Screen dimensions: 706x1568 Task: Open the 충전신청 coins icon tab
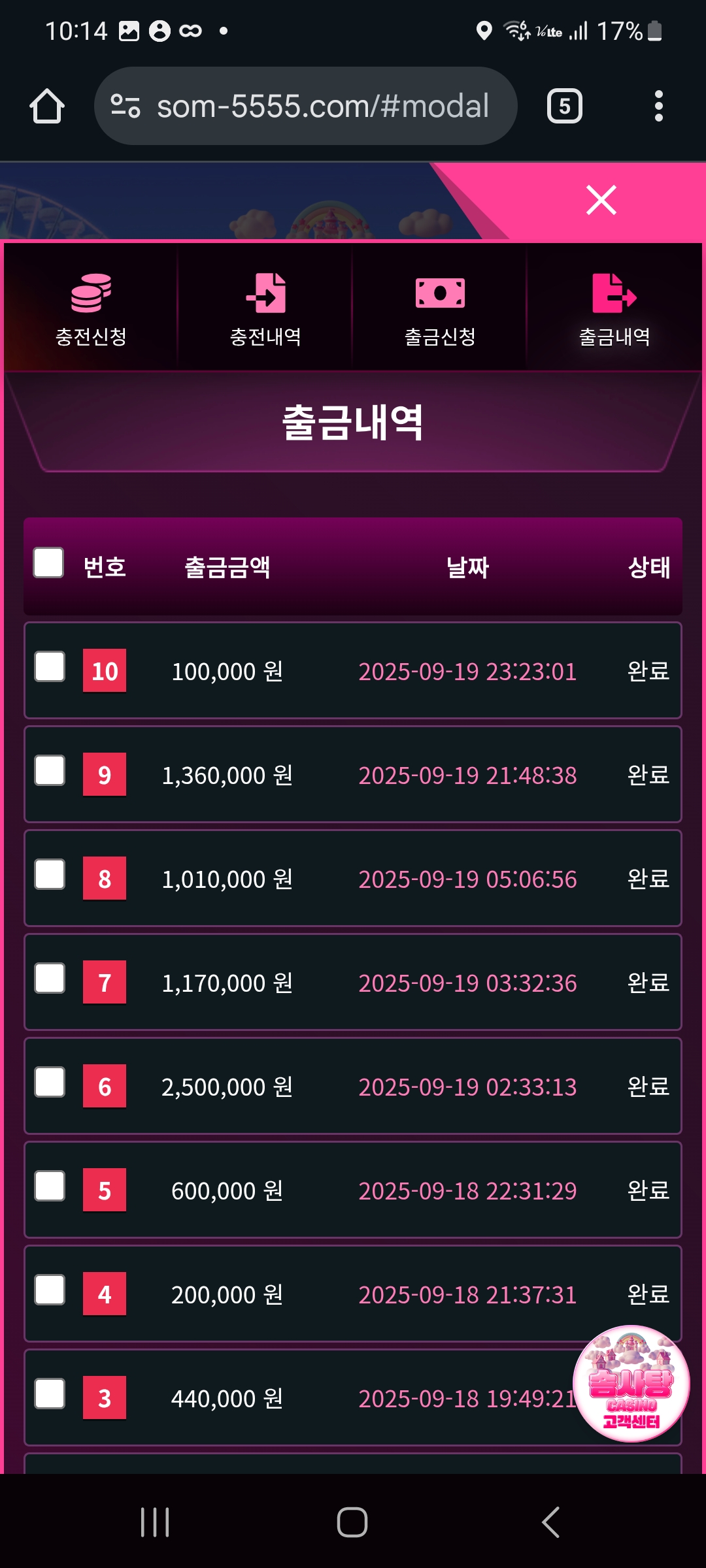91,308
